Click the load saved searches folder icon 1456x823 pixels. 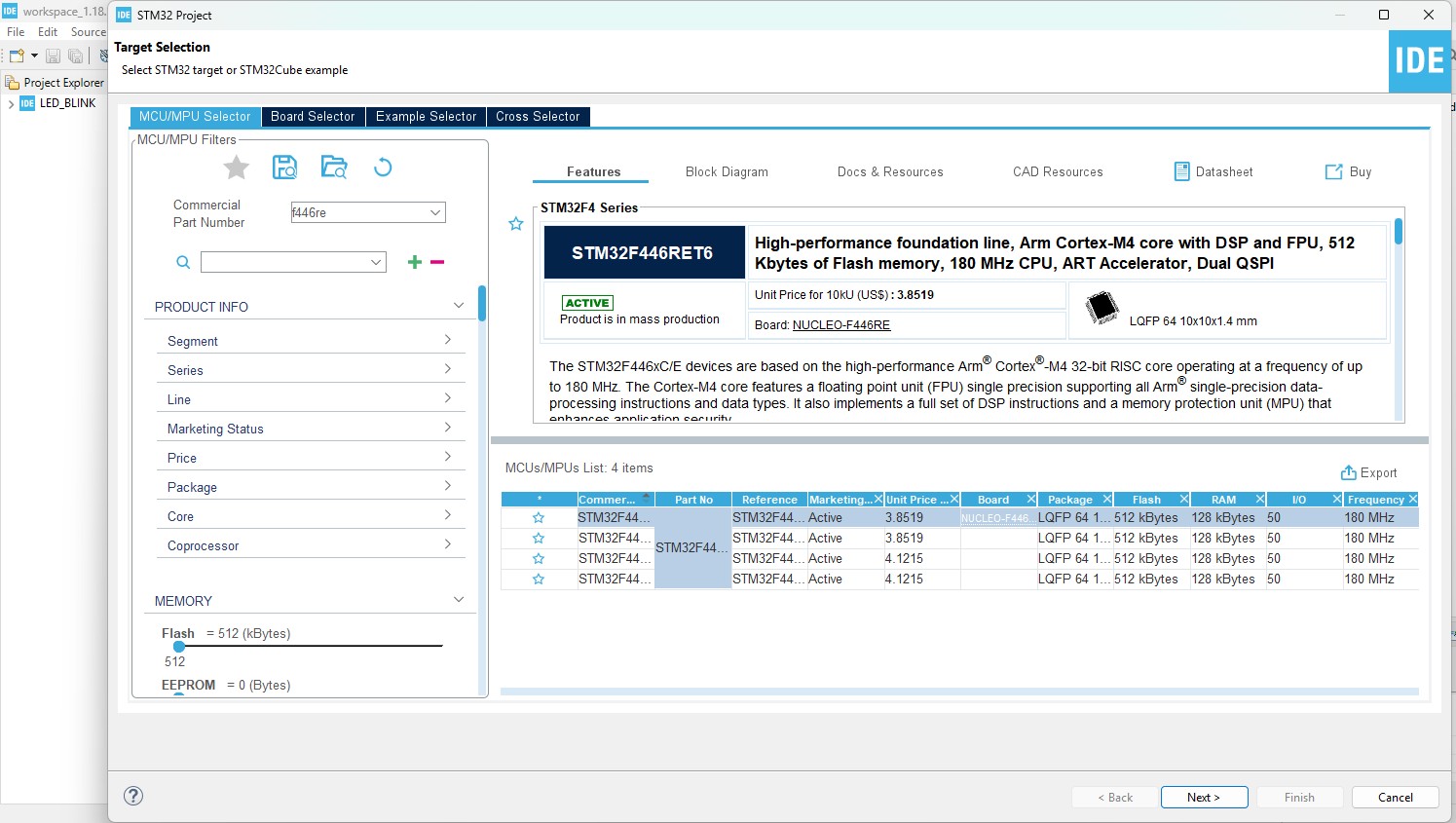(x=334, y=168)
